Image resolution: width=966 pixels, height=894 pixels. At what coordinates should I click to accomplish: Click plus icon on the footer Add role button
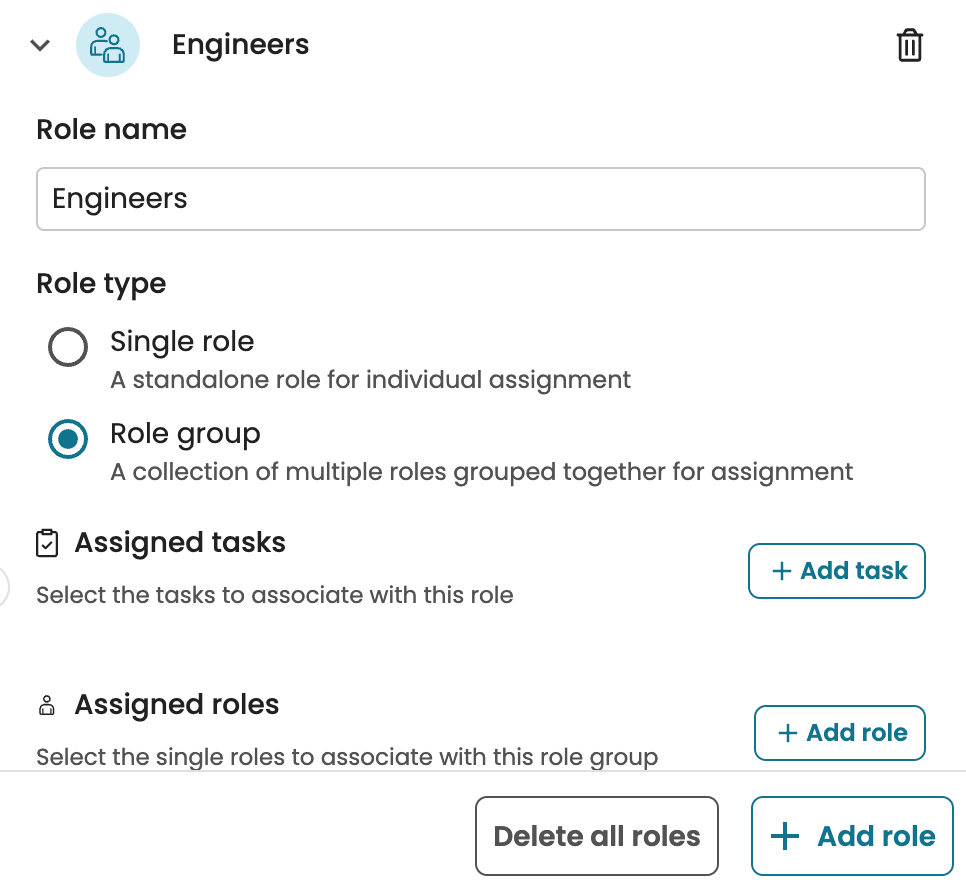[x=786, y=837]
